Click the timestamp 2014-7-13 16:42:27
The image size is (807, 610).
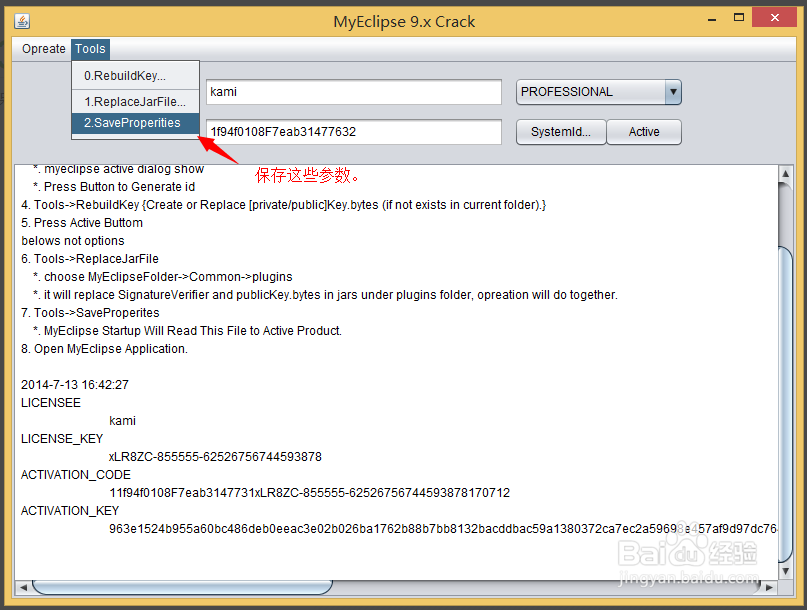(x=75, y=385)
